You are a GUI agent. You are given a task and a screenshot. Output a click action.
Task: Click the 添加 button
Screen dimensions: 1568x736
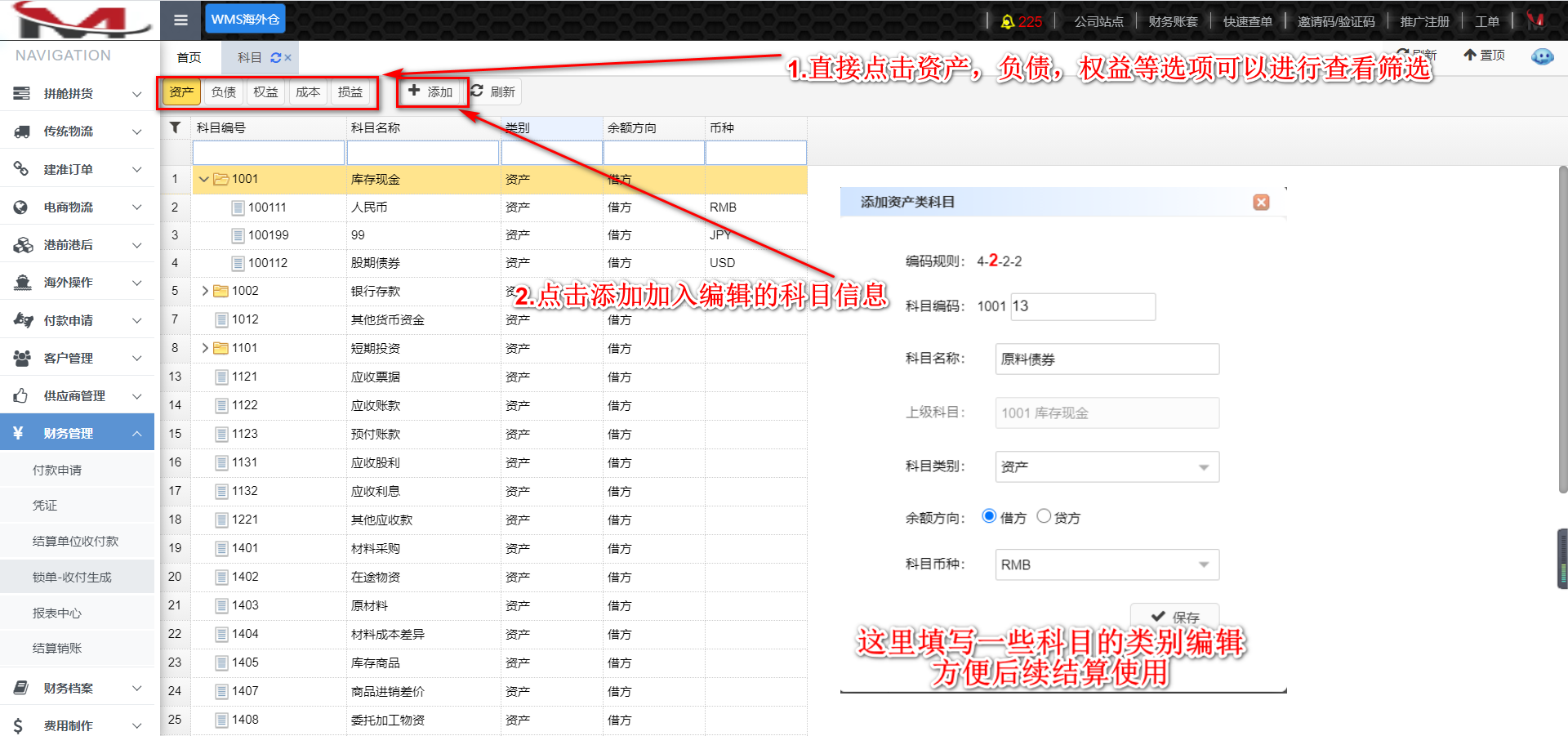(431, 91)
